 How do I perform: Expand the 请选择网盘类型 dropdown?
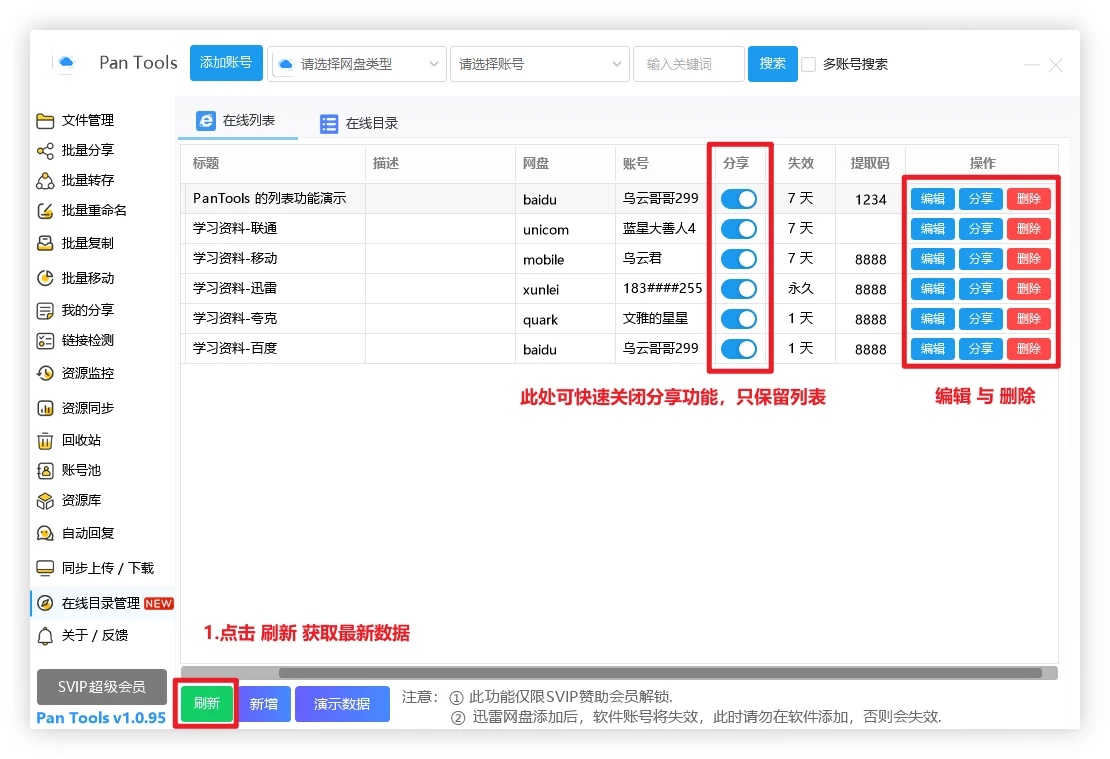357,64
